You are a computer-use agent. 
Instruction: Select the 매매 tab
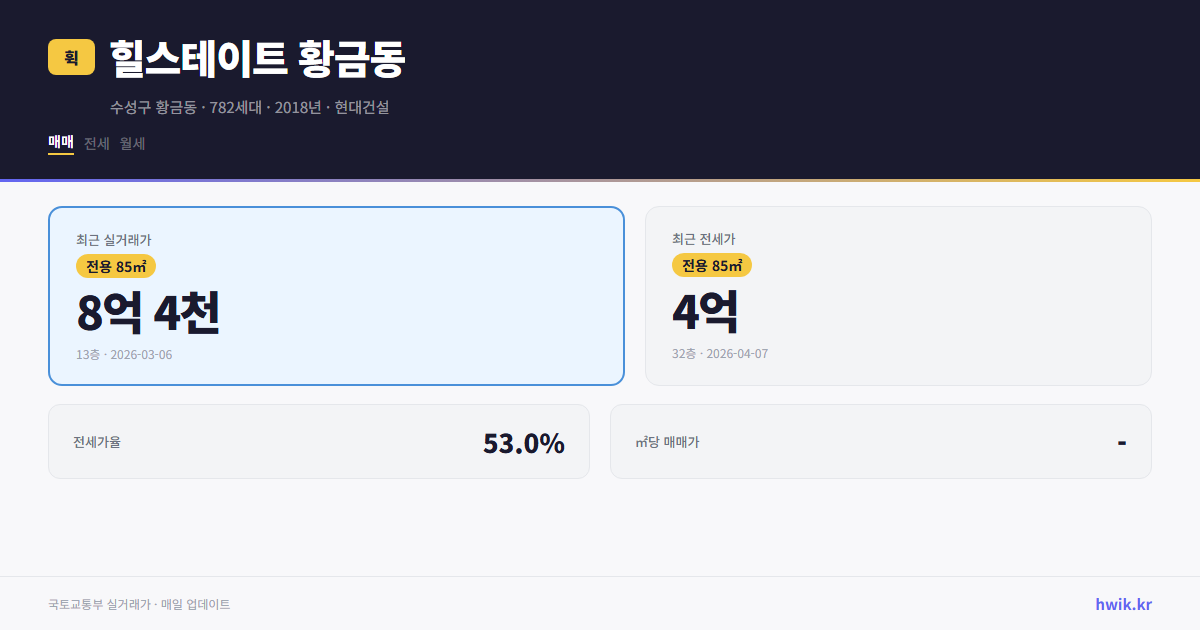(x=60, y=143)
